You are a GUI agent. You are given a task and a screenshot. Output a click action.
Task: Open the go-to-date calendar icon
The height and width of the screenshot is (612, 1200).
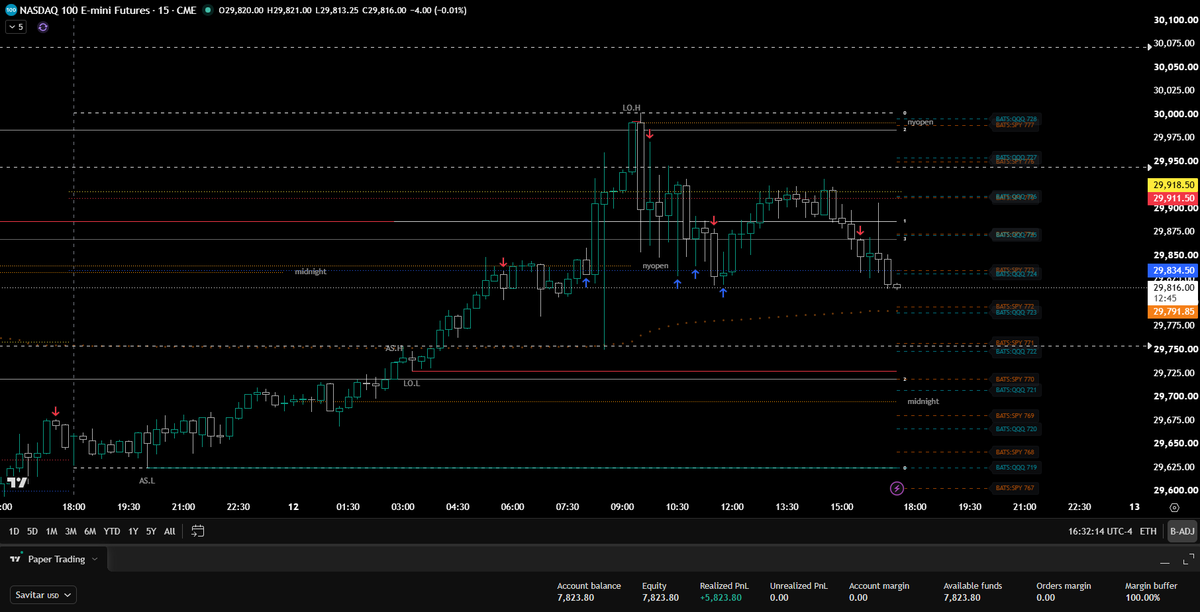coord(197,531)
